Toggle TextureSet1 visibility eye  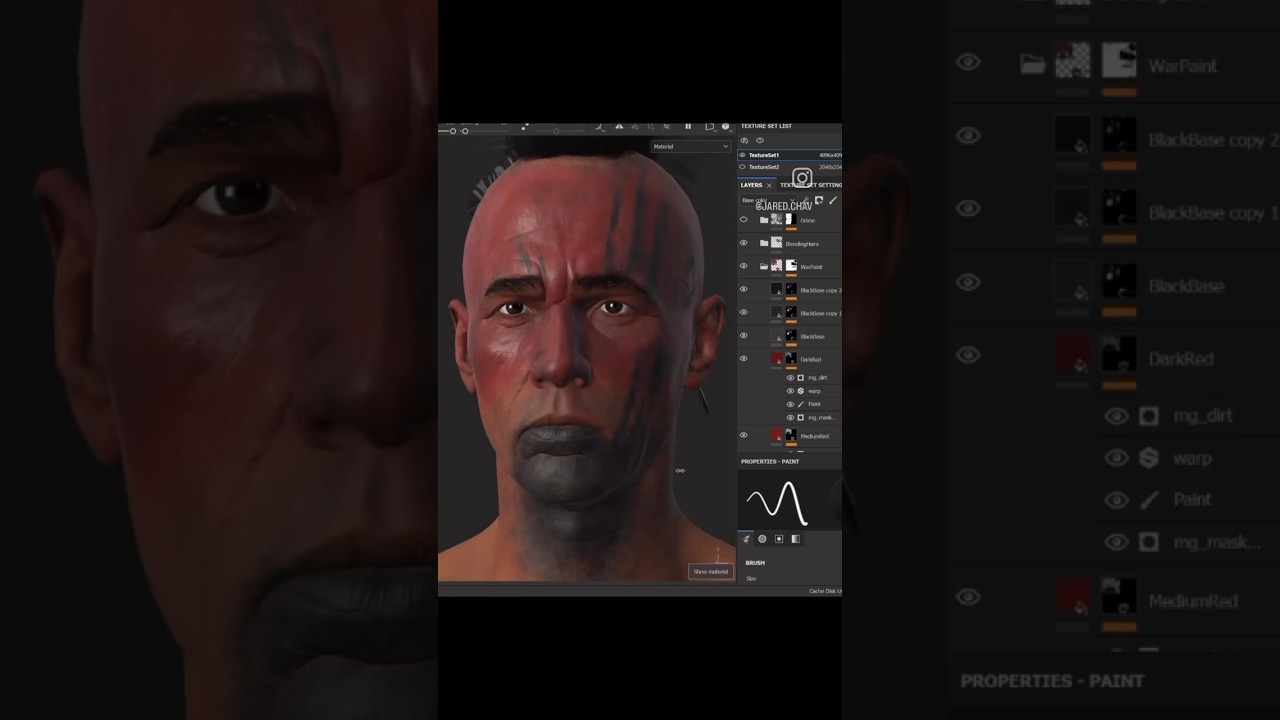(742, 155)
